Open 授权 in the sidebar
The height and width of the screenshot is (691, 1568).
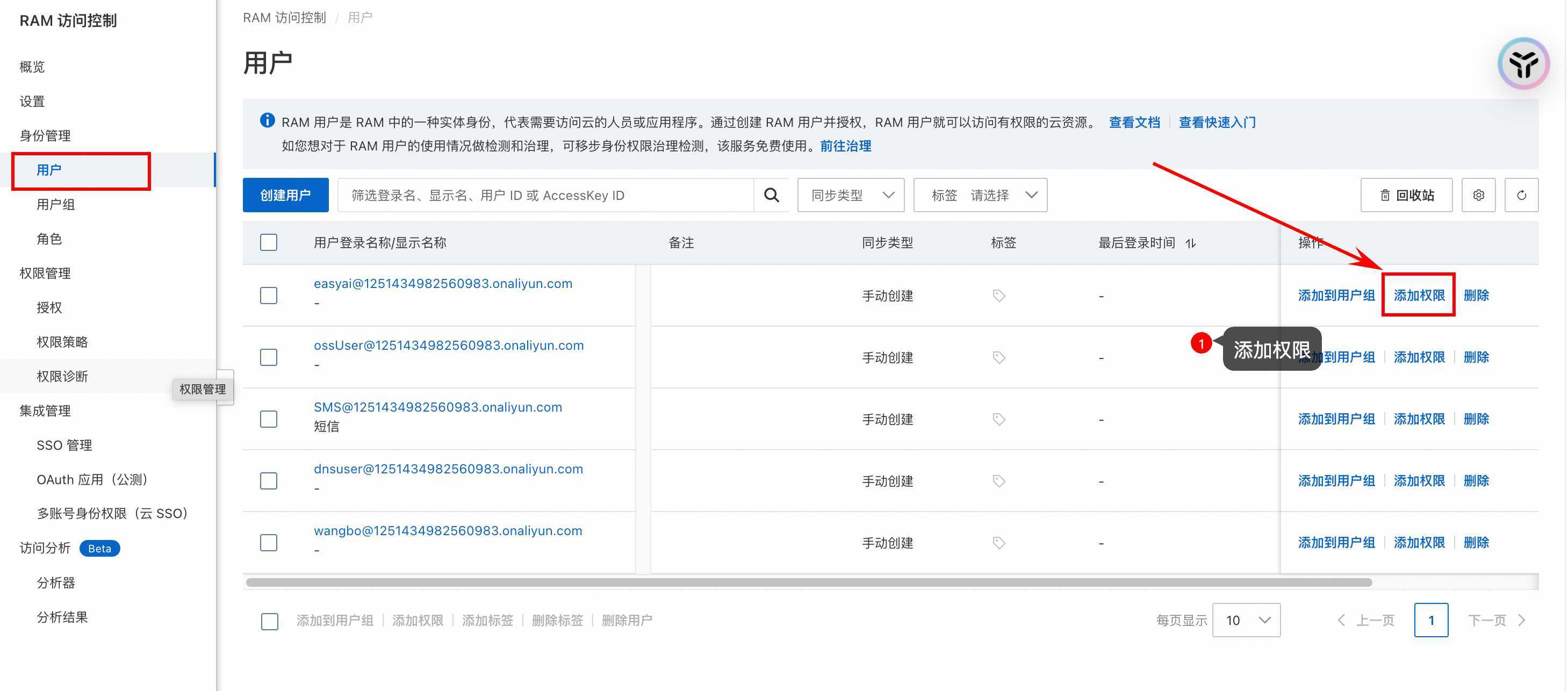coord(49,307)
